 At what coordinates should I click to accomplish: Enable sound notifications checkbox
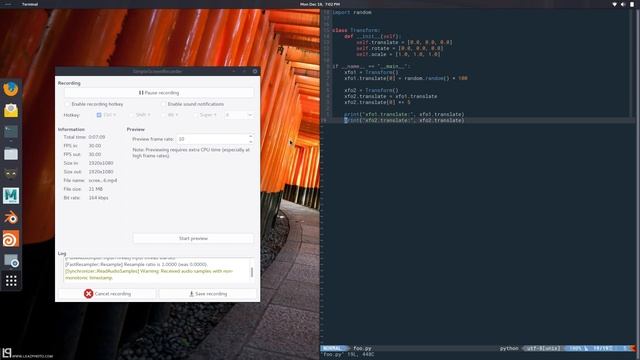tap(164, 104)
